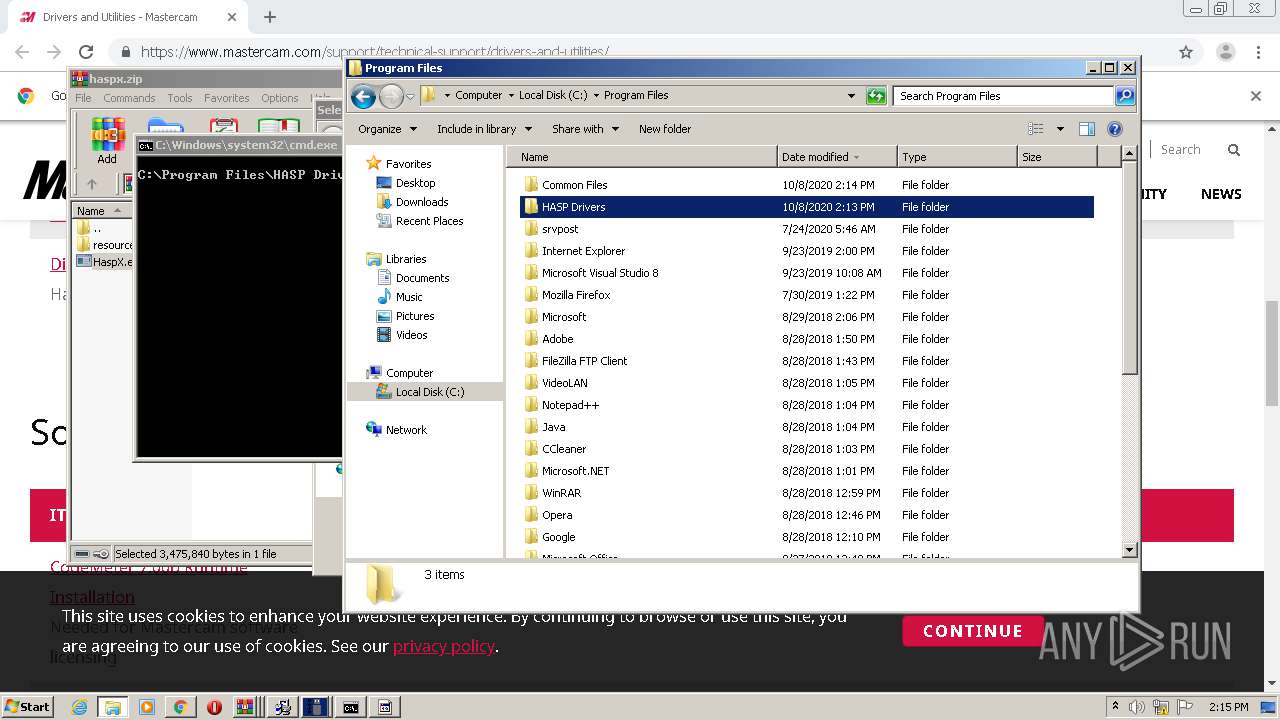Open Explorer help question mark icon
The width and height of the screenshot is (1280, 720).
[x=1115, y=129]
